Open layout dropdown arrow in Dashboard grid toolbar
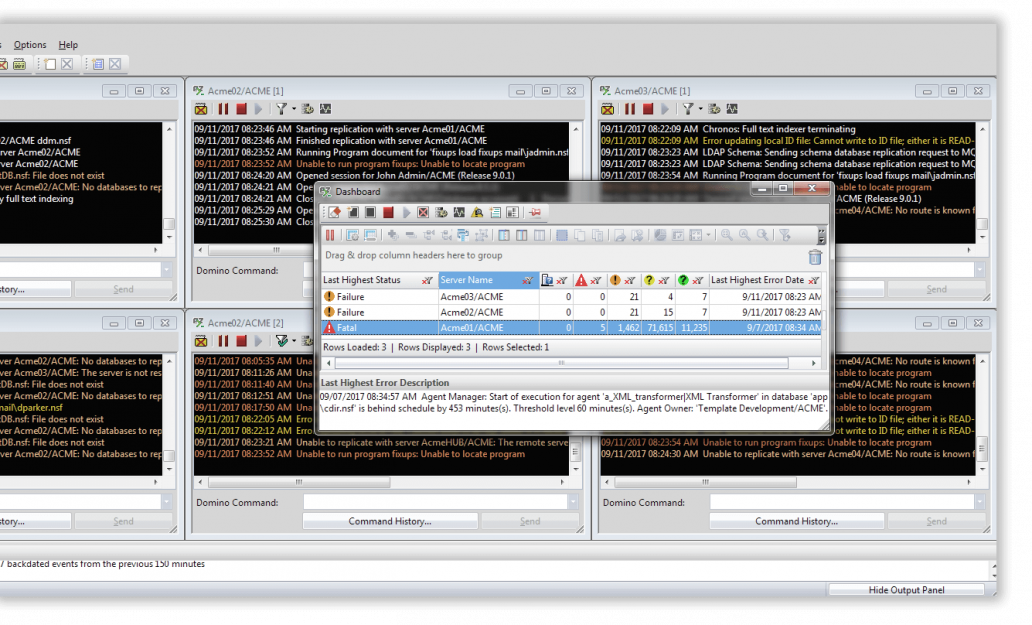Screen dimensions: 1032x625 tap(708, 235)
